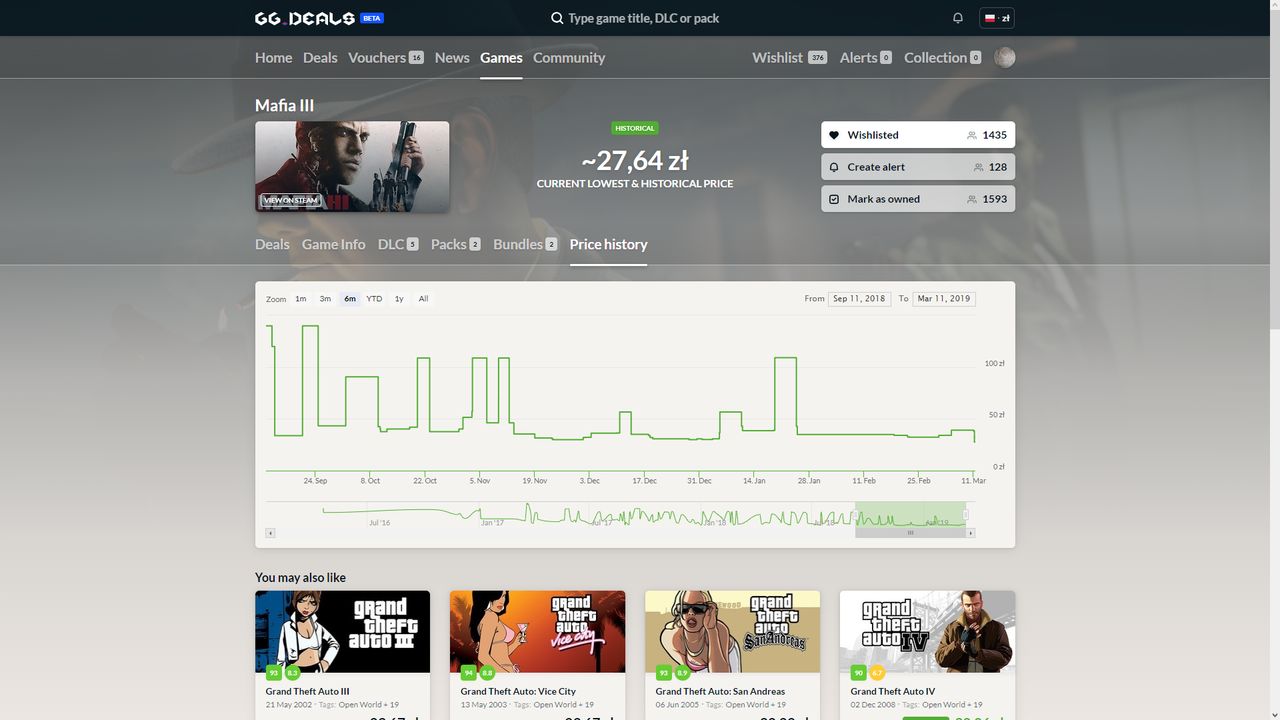Click the people icon next to 1435

[972, 135]
